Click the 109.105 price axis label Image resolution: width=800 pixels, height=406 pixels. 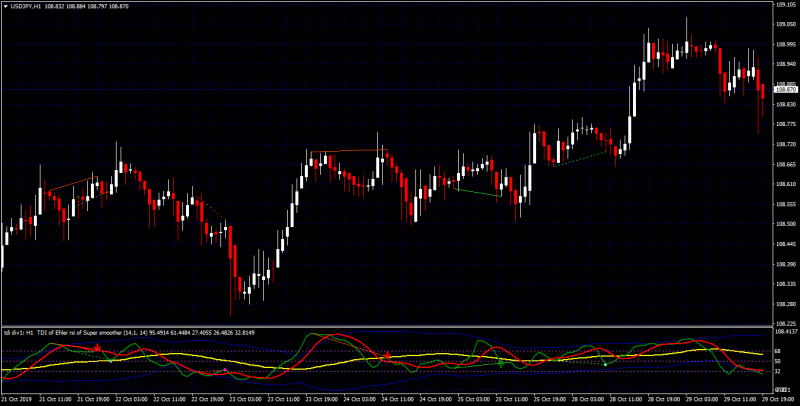[x=786, y=5]
